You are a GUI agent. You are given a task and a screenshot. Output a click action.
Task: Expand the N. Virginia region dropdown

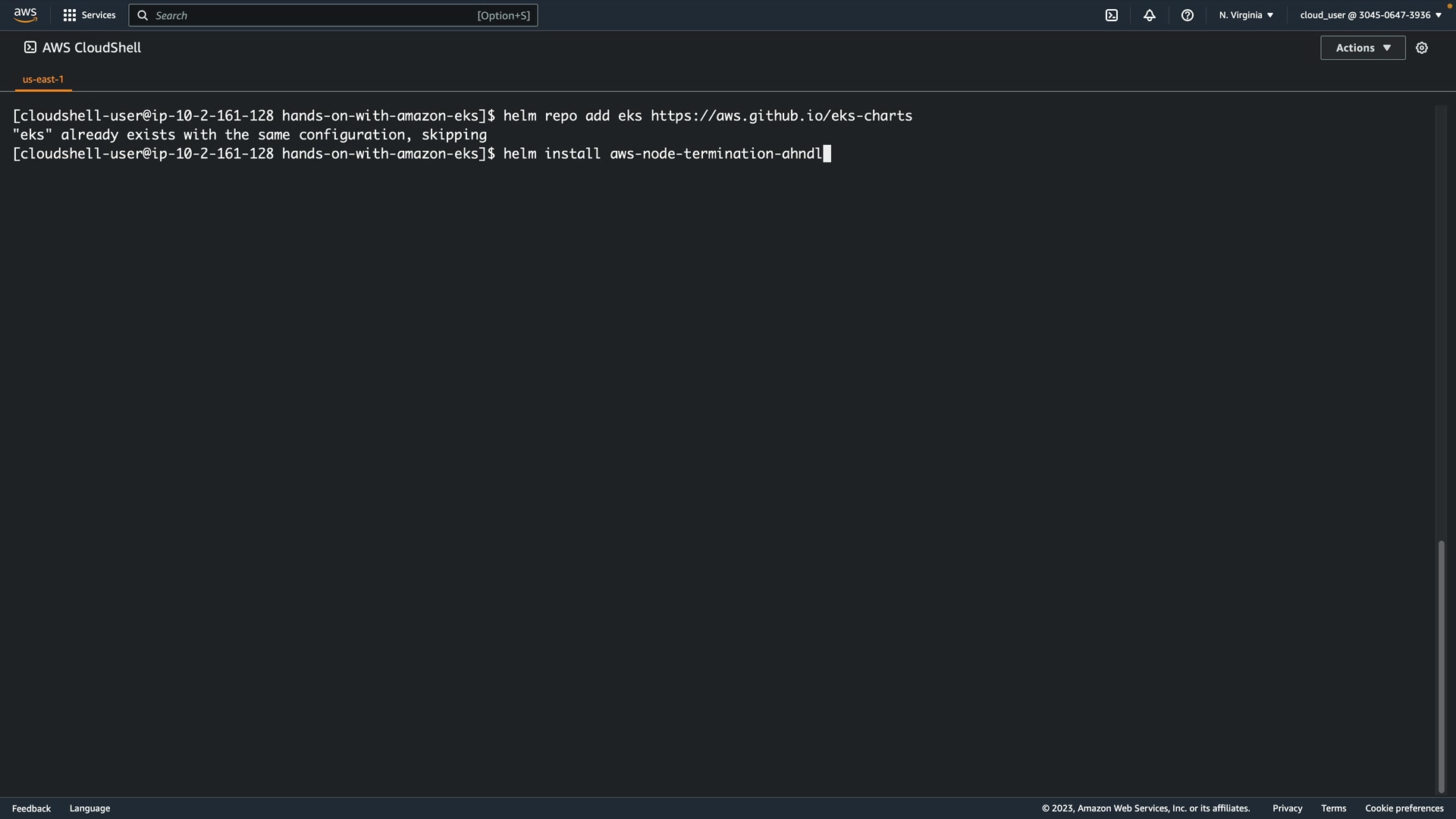(1246, 15)
